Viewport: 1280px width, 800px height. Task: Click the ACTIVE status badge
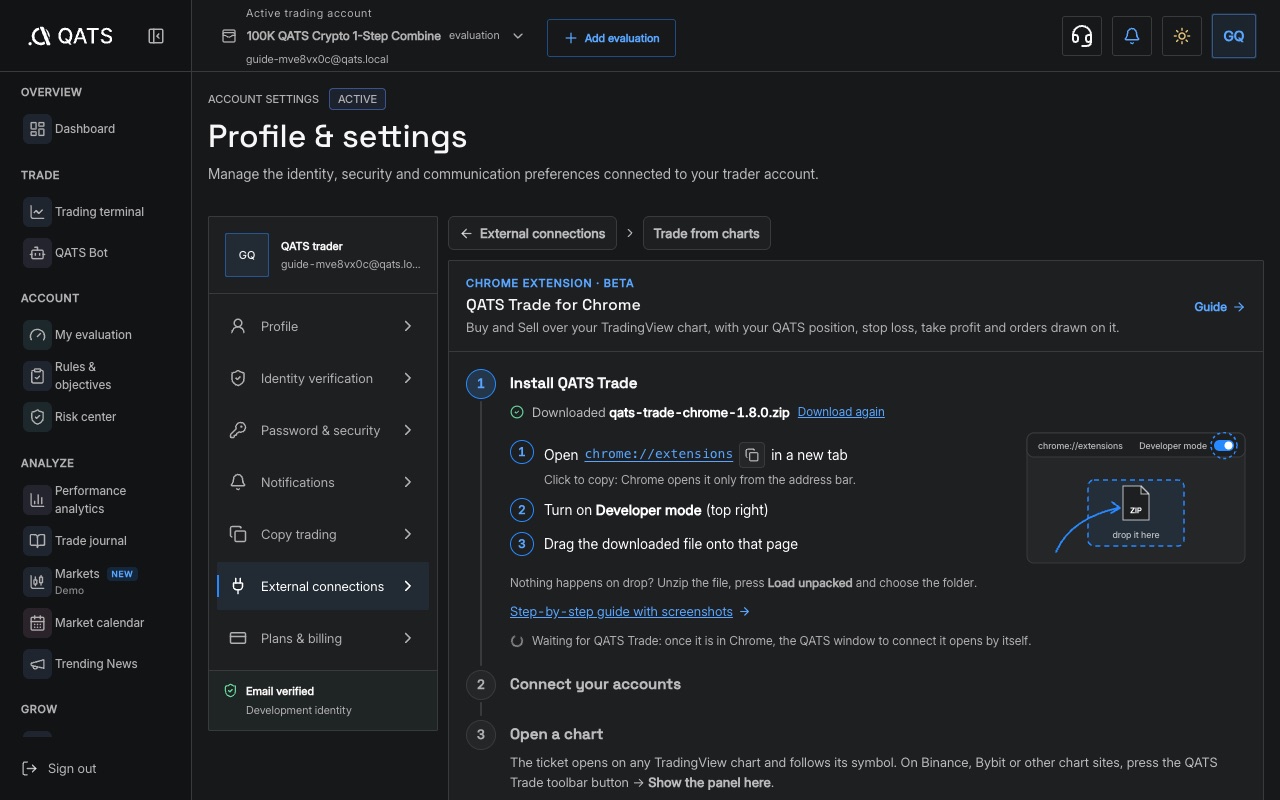coord(357,99)
